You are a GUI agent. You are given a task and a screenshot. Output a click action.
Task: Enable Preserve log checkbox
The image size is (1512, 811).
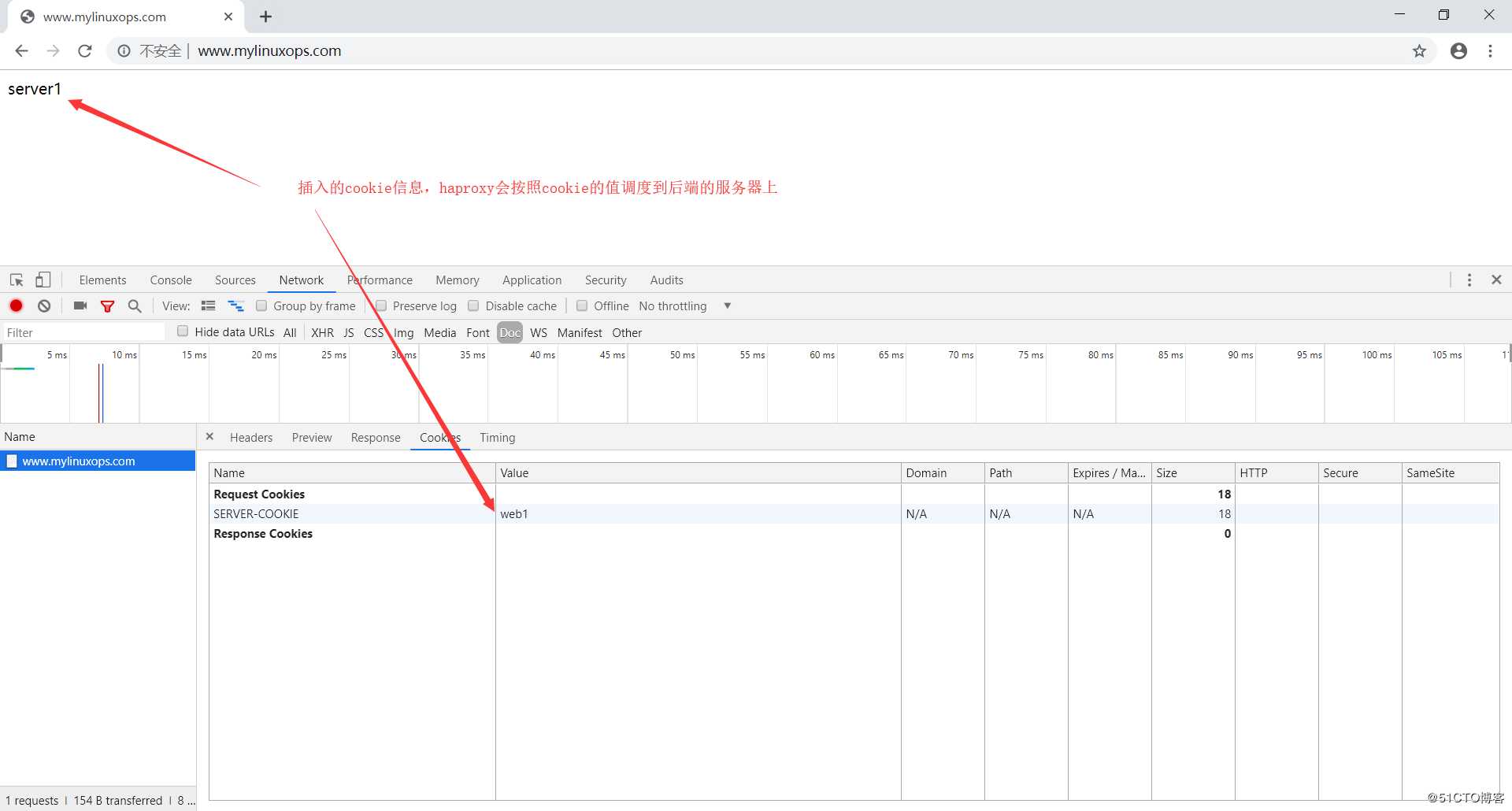381,306
